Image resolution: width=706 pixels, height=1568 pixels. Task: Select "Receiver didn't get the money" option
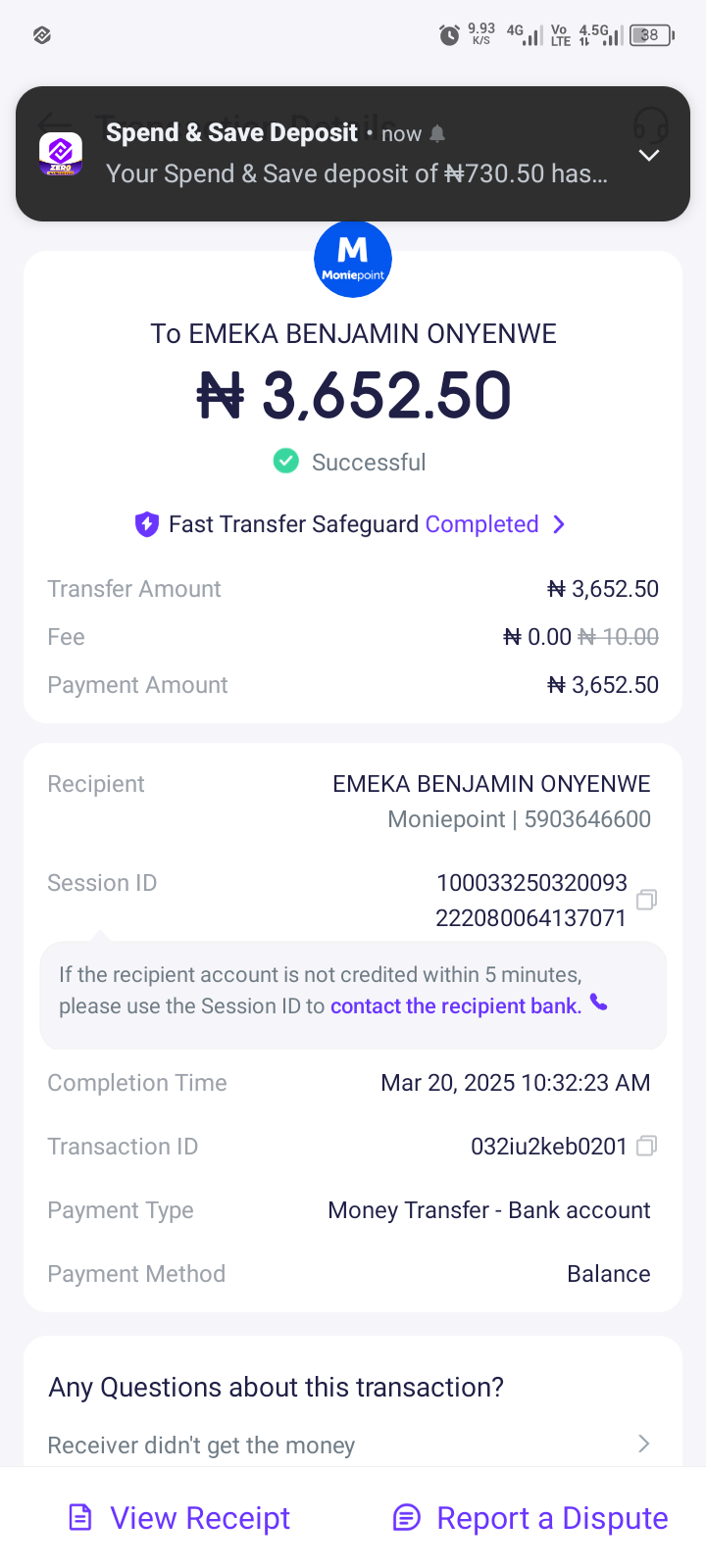(201, 1445)
